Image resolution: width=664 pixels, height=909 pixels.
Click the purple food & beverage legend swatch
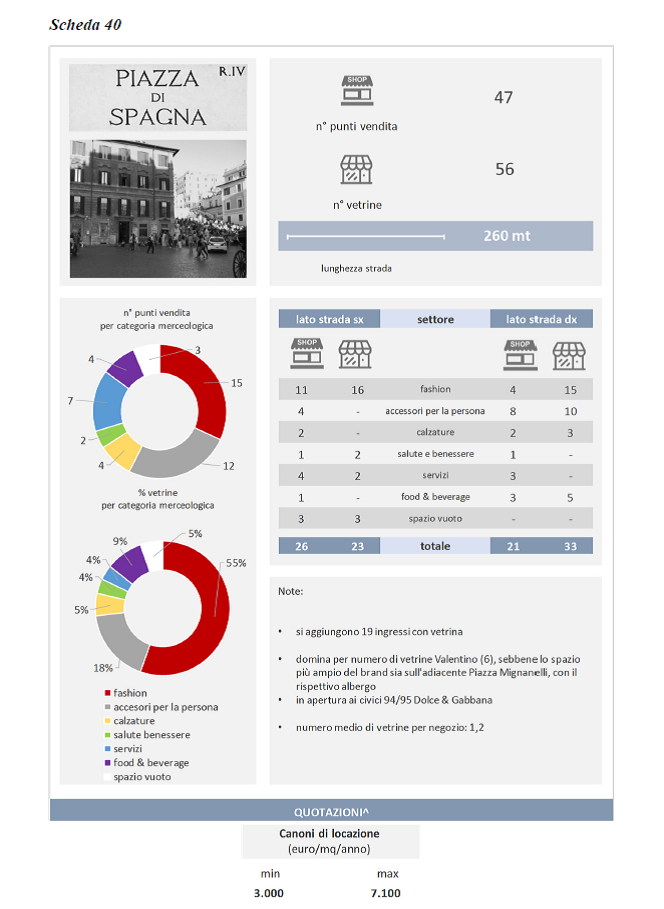pos(107,763)
